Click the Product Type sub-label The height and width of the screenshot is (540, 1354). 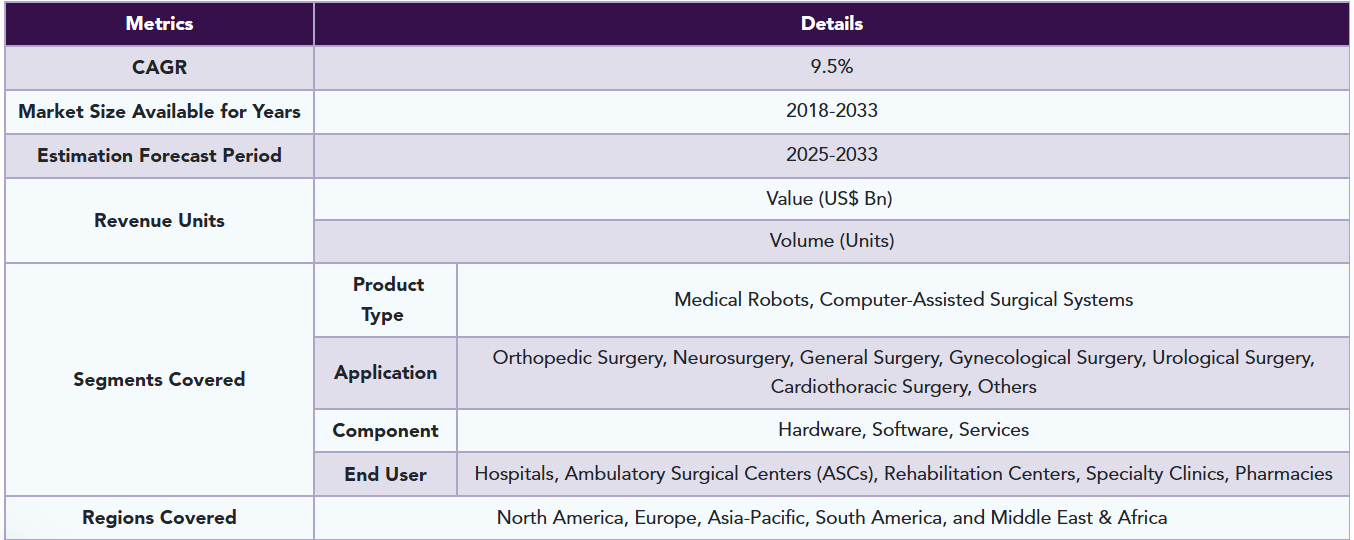[x=386, y=300]
